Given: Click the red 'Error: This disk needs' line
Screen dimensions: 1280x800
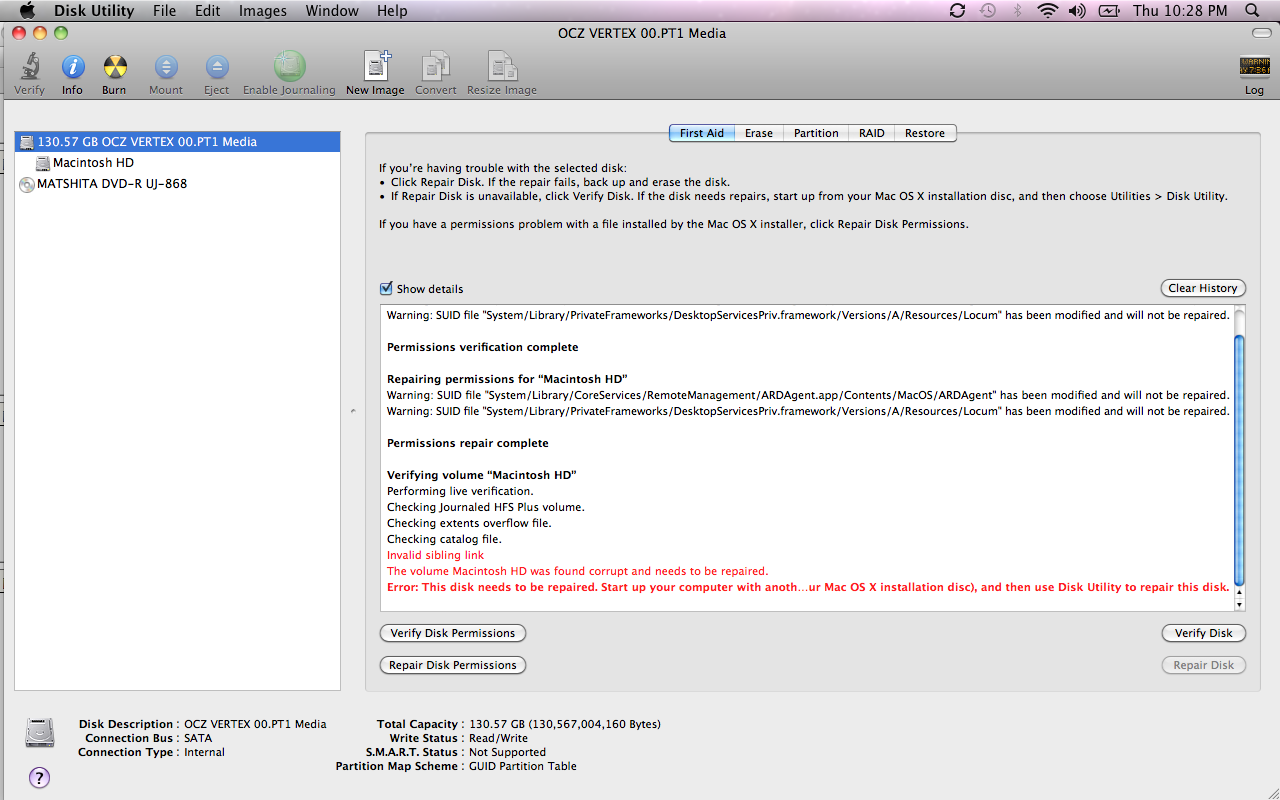Looking at the screenshot, I should [808, 587].
